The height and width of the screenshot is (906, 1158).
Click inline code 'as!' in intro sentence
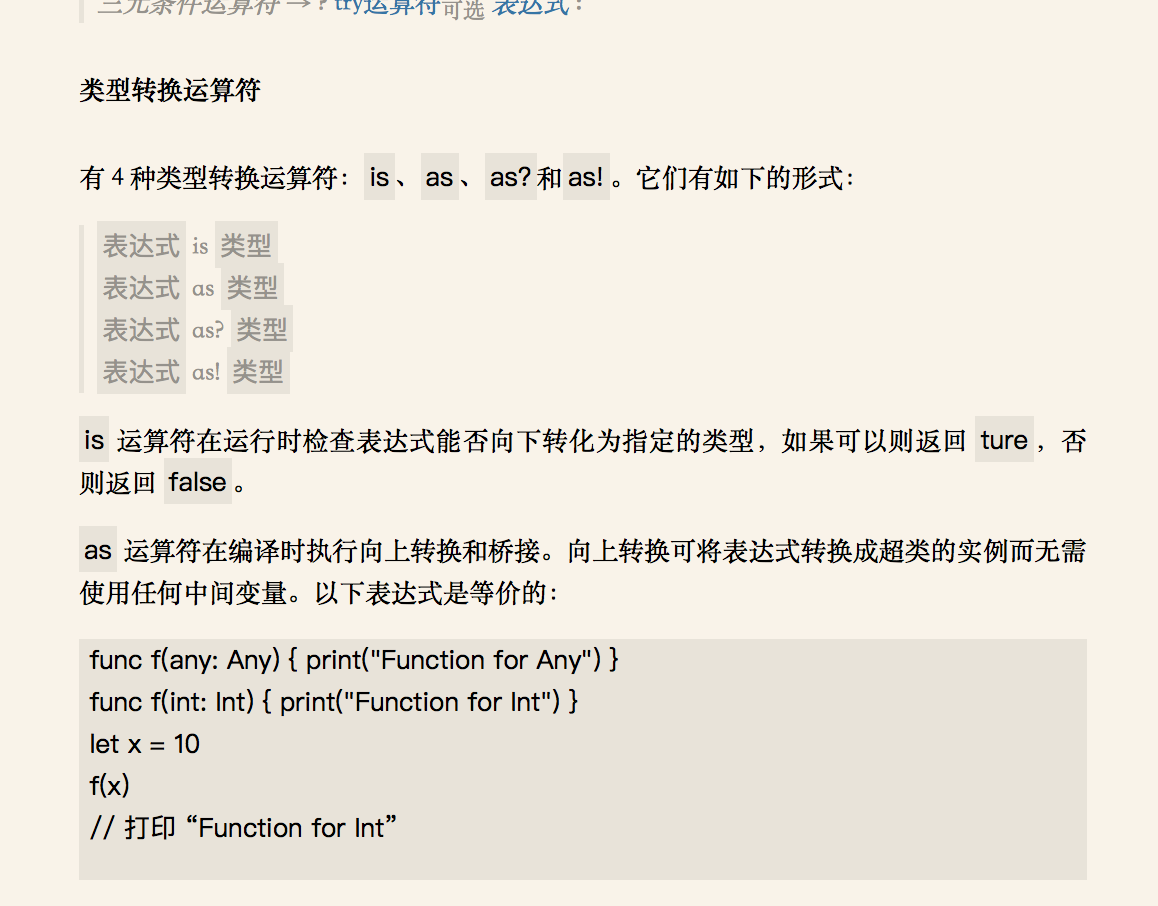(586, 177)
